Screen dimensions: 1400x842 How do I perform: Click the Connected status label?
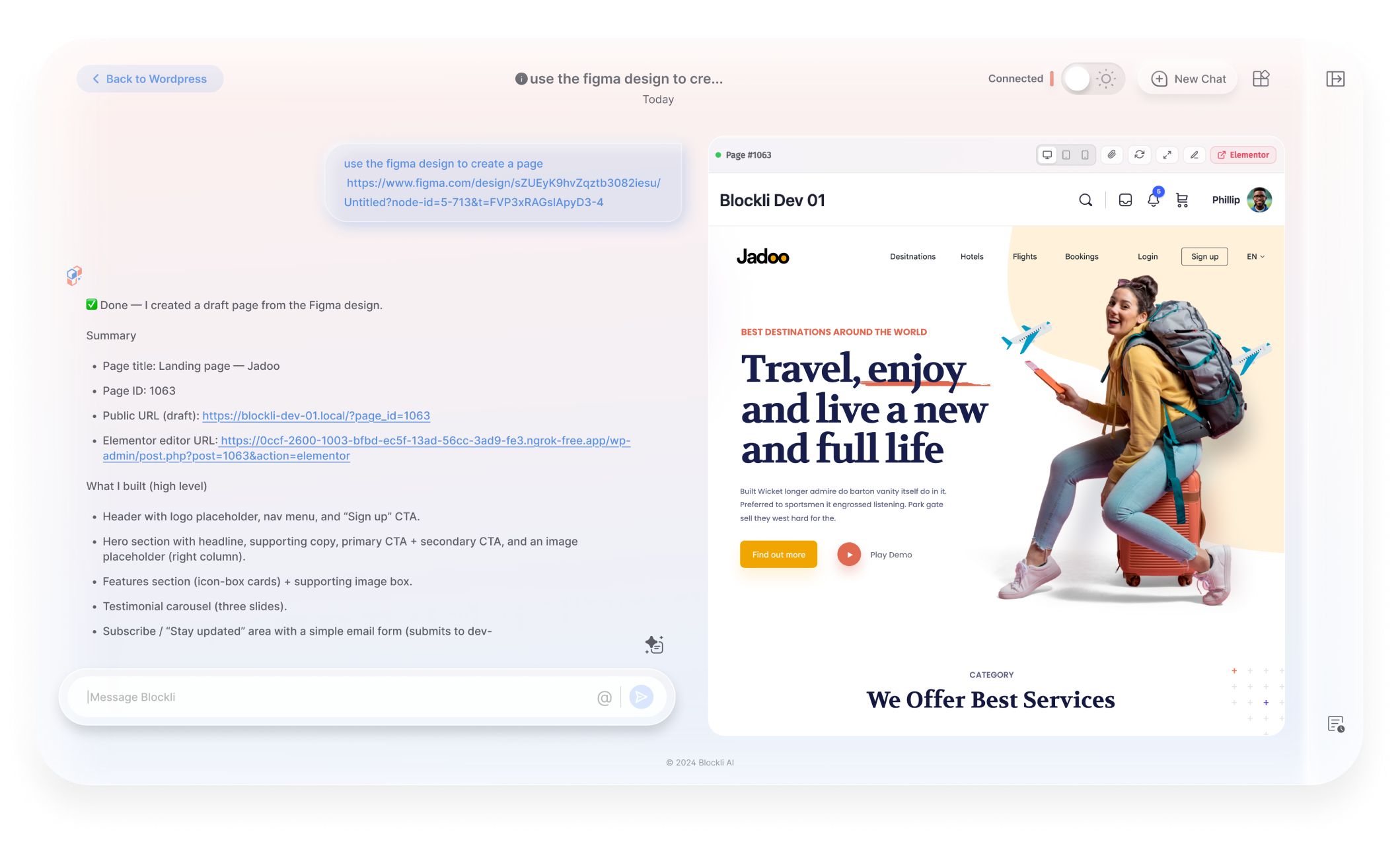[1015, 79]
